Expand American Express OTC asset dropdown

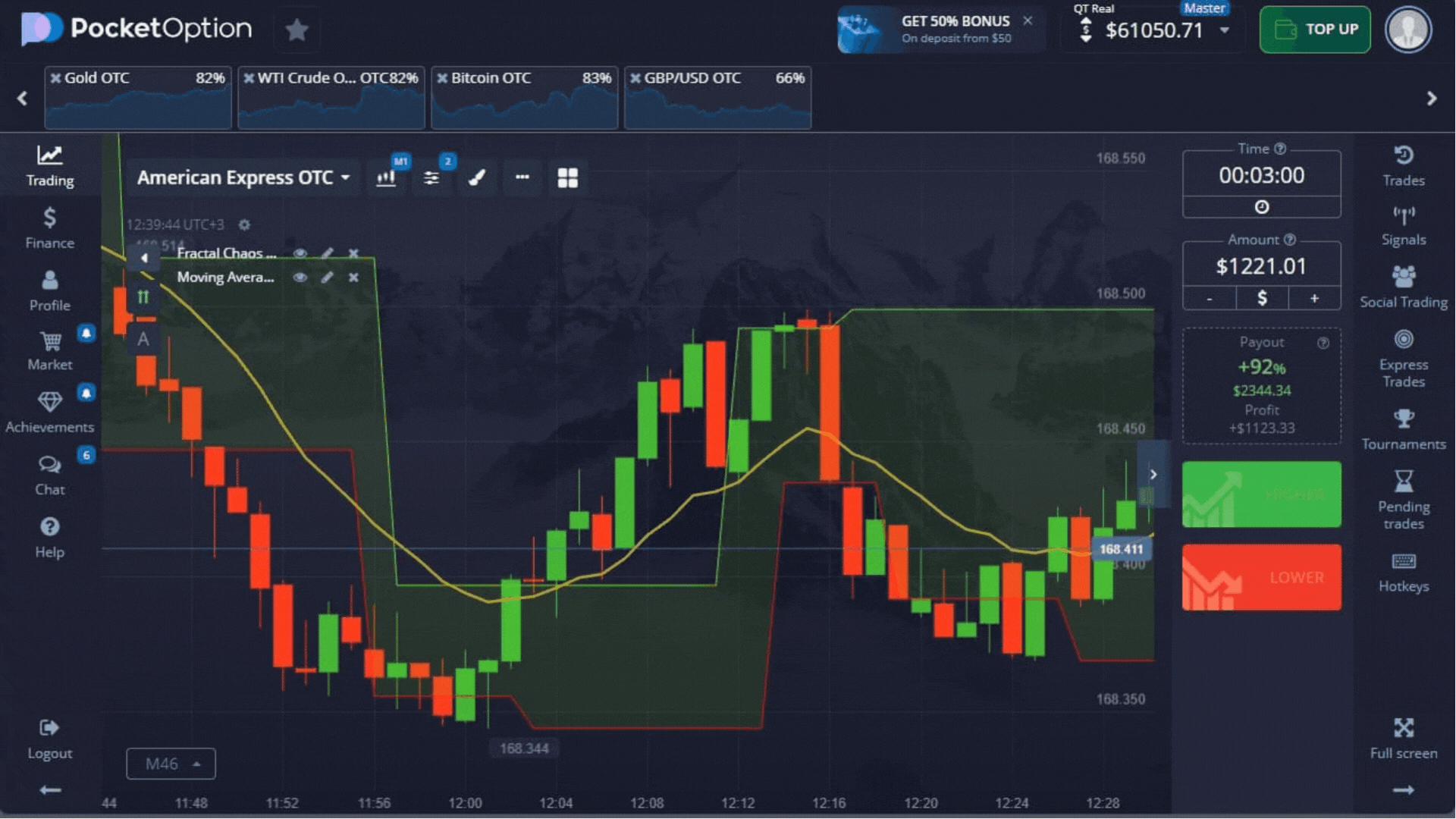pyautogui.click(x=243, y=177)
